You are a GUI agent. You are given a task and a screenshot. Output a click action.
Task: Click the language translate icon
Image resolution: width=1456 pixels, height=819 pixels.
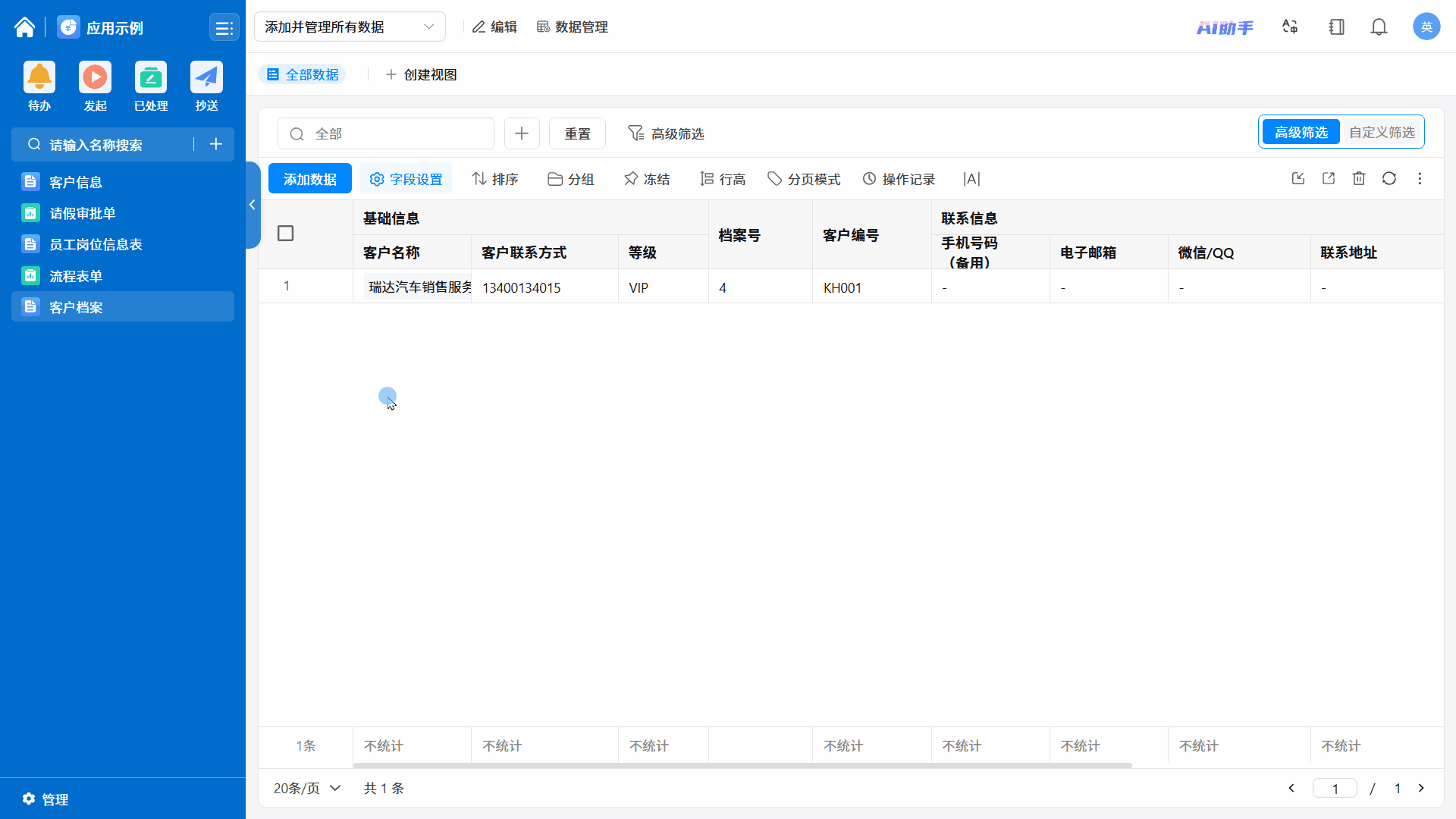tap(1290, 27)
